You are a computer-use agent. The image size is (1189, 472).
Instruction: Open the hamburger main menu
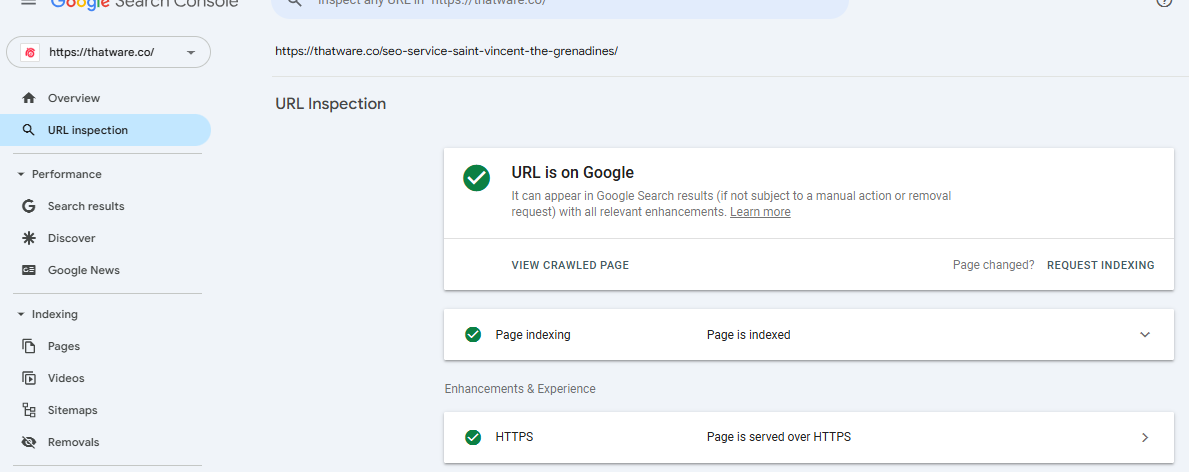tap(28, 2)
